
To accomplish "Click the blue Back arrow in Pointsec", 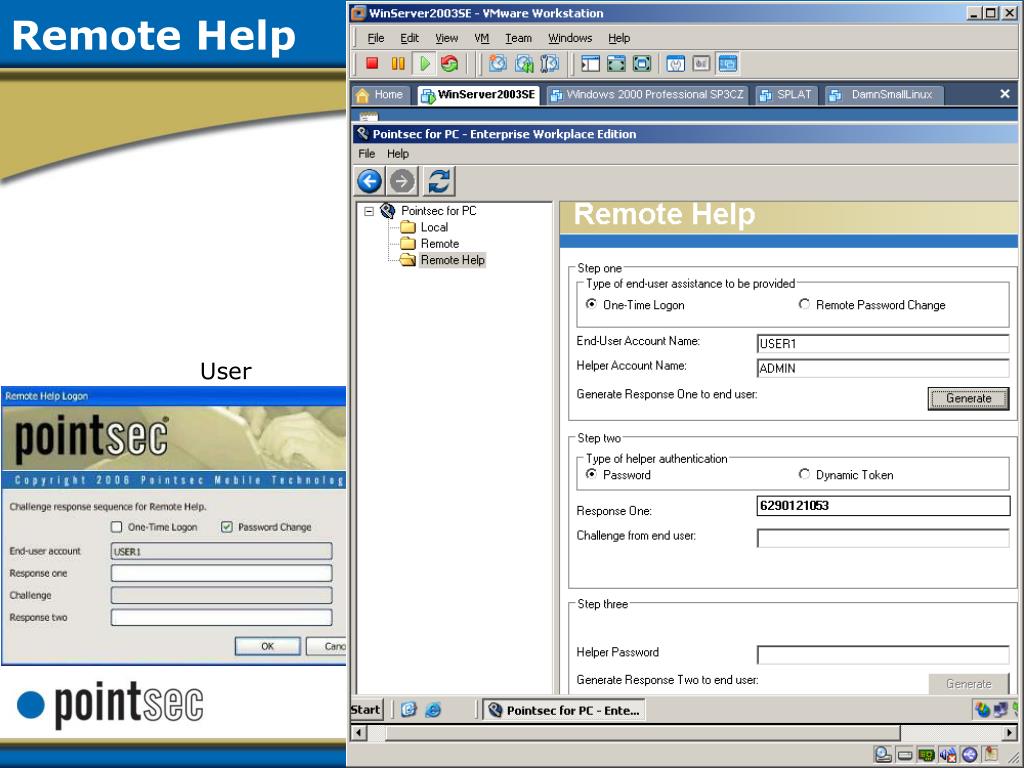I will point(370,181).
